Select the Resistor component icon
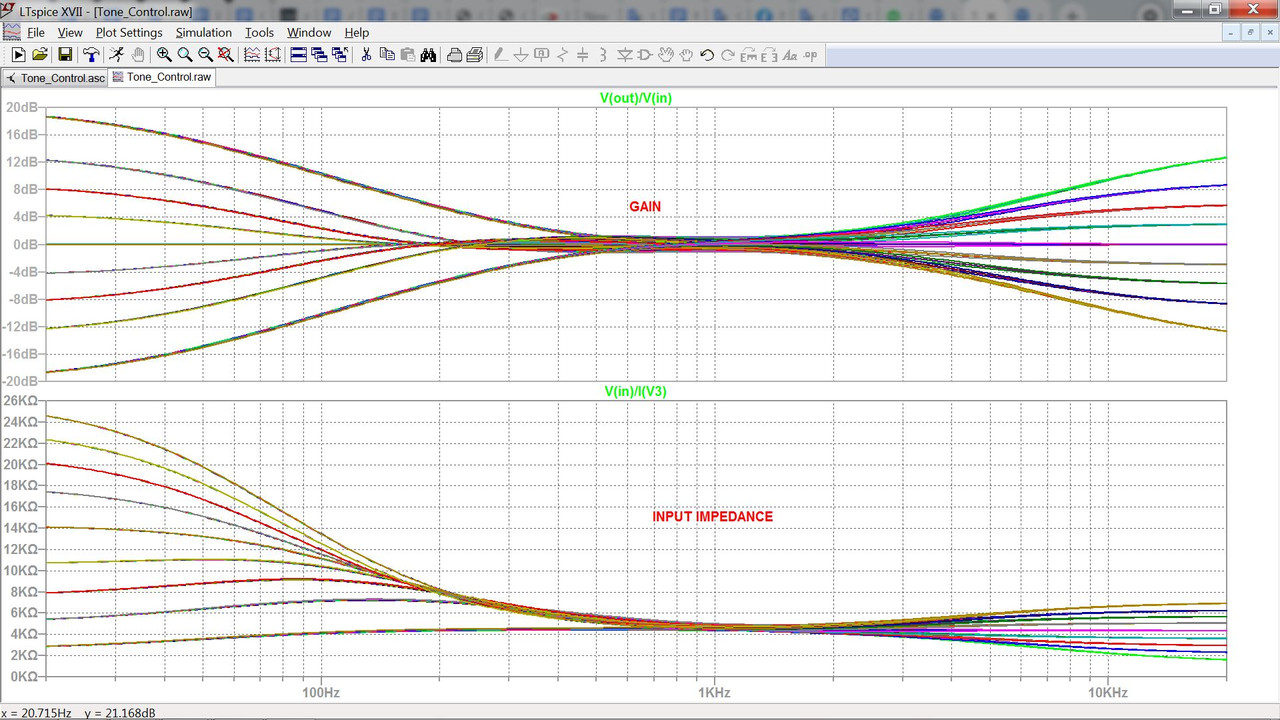This screenshot has width=1280, height=720. 562,55
